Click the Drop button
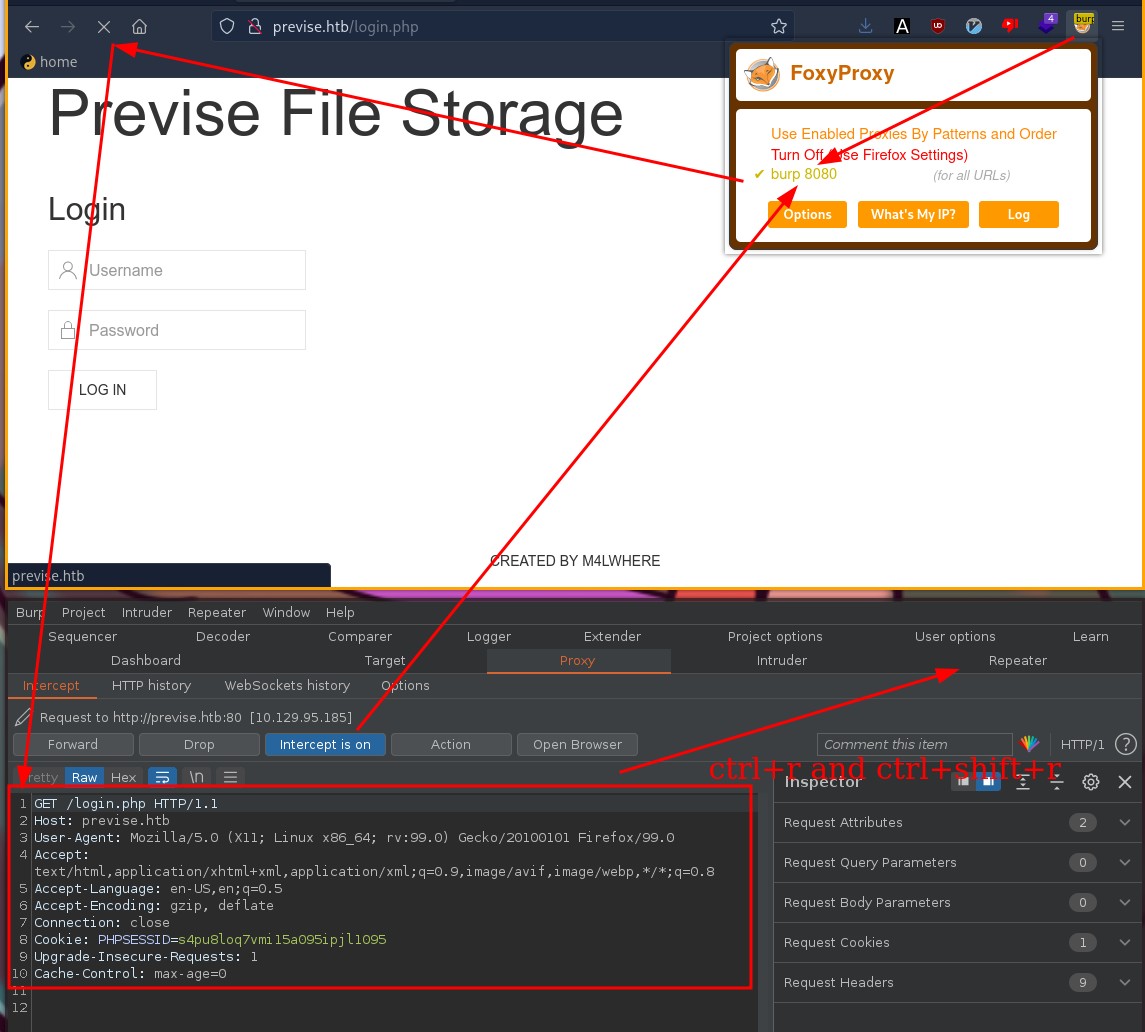Viewport: 1145px width, 1032px height. coord(199,744)
